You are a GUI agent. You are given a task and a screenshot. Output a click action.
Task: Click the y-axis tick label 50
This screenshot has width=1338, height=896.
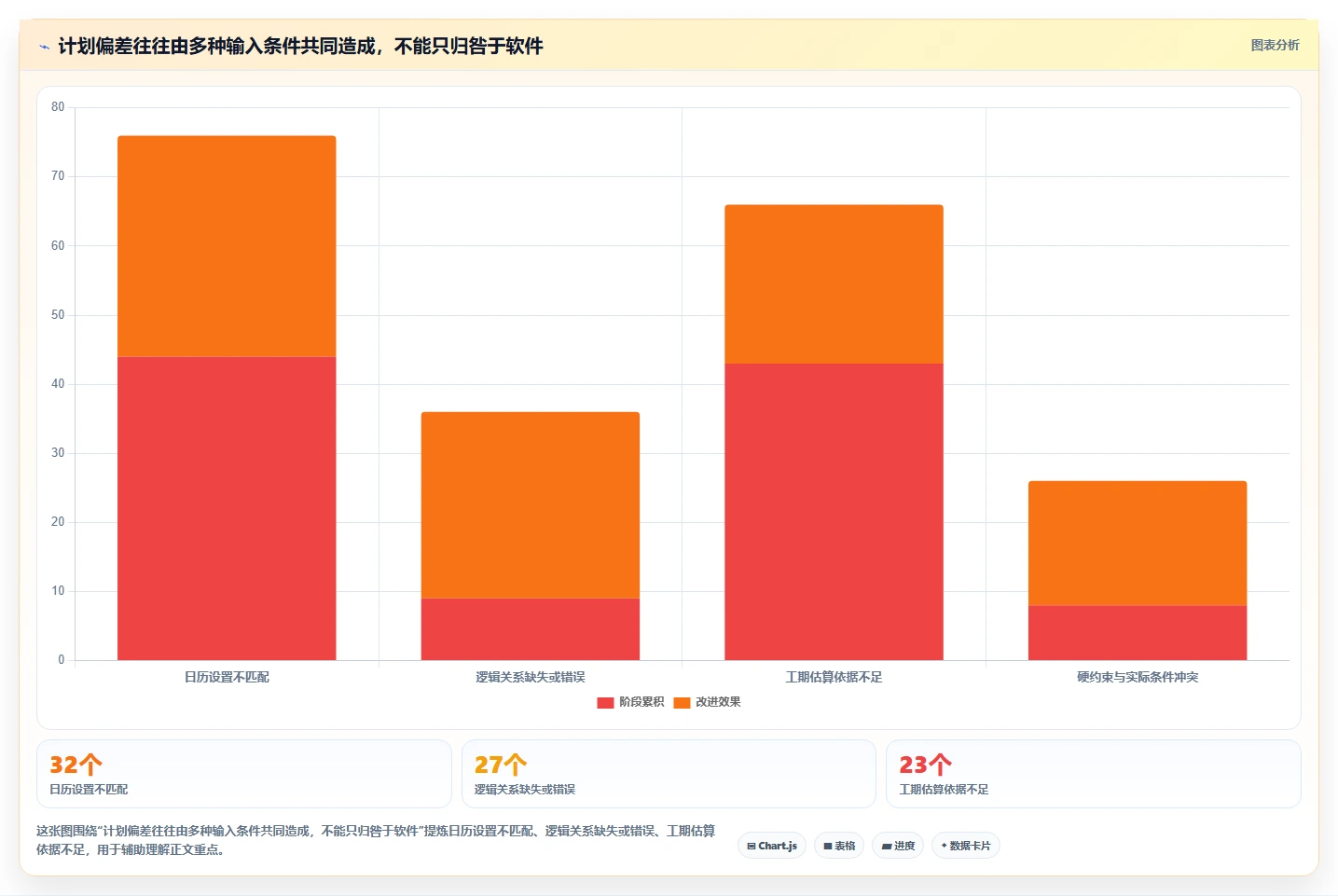coord(58,315)
